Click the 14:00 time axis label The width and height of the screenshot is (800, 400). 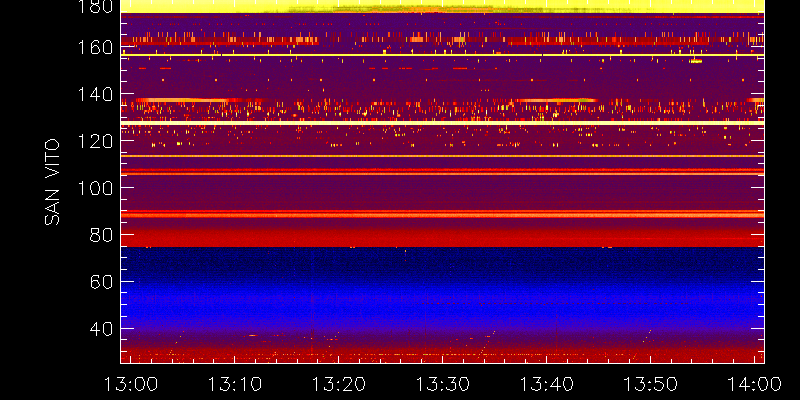coord(754,384)
